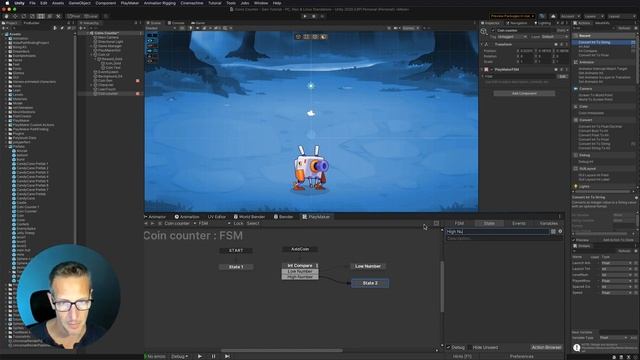
Task: Select the Hand tool in Unity toolbar
Action: (6, 16)
